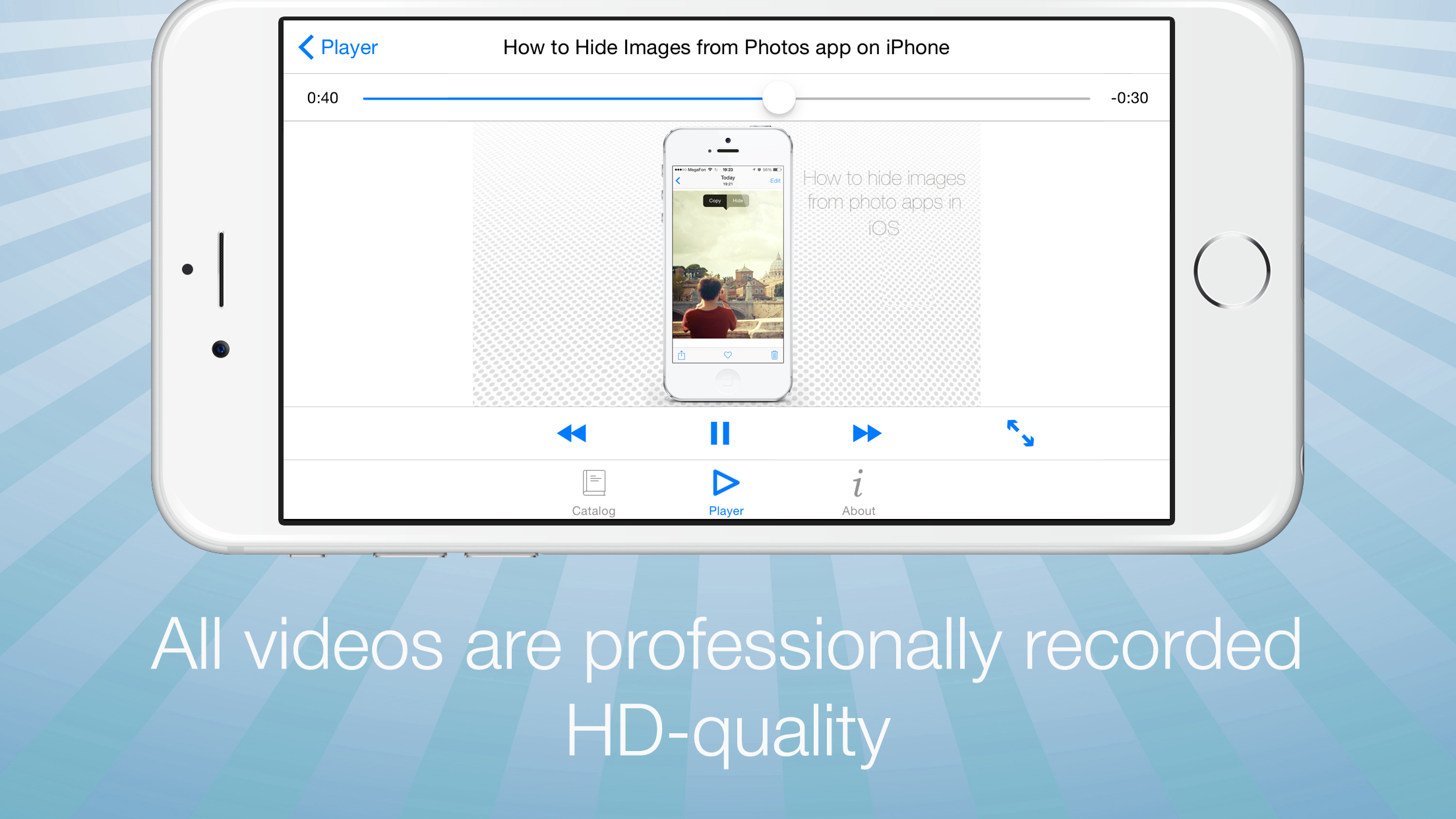This screenshot has width=1456, height=819.
Task: Open the Catalog tab
Action: pyautogui.click(x=593, y=493)
